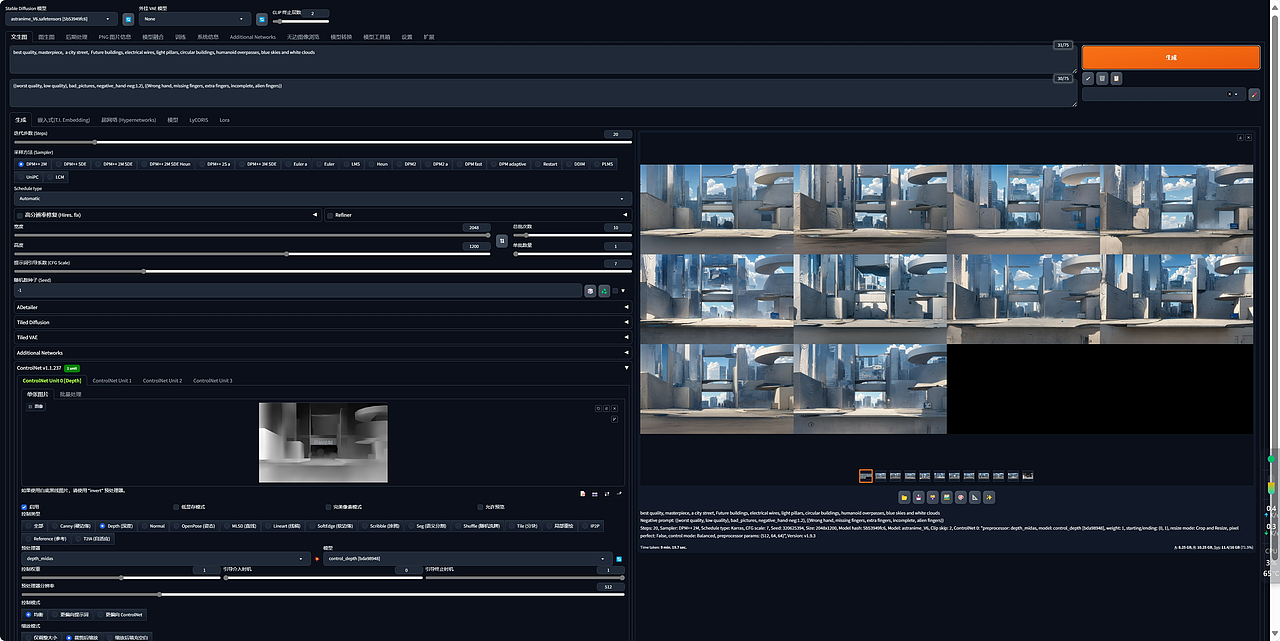Click the sparkle icon at end of gallery actions

pyautogui.click(x=989, y=497)
